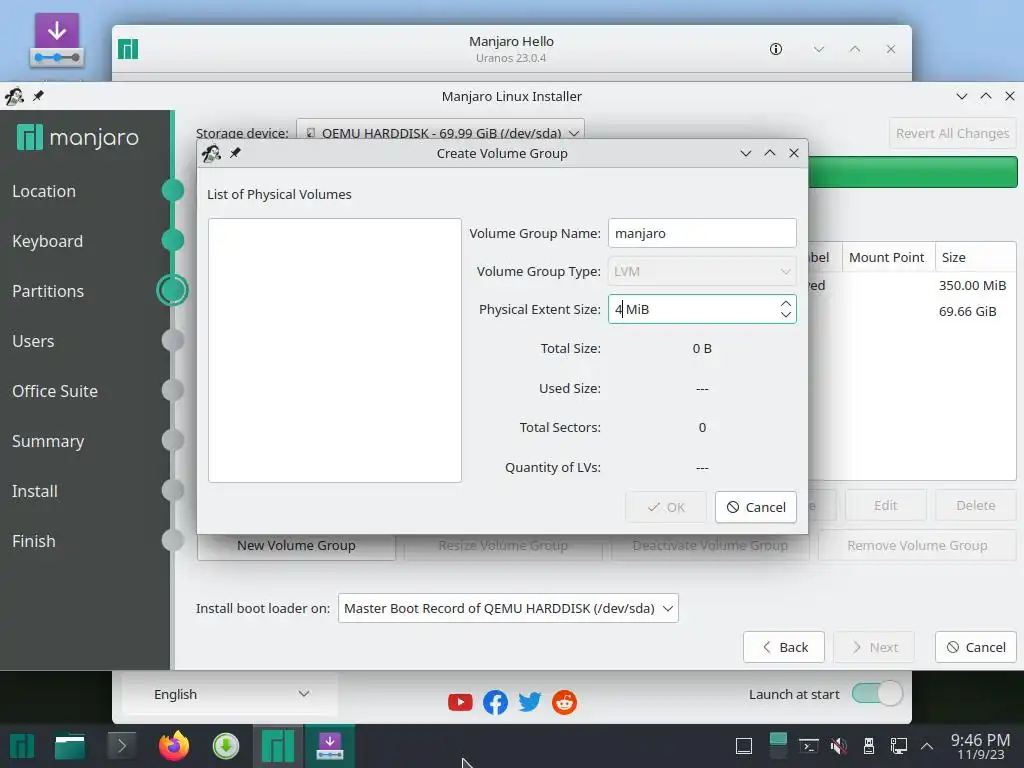Select the Summary step in sidebar
The width and height of the screenshot is (1024, 768).
pos(48,441)
